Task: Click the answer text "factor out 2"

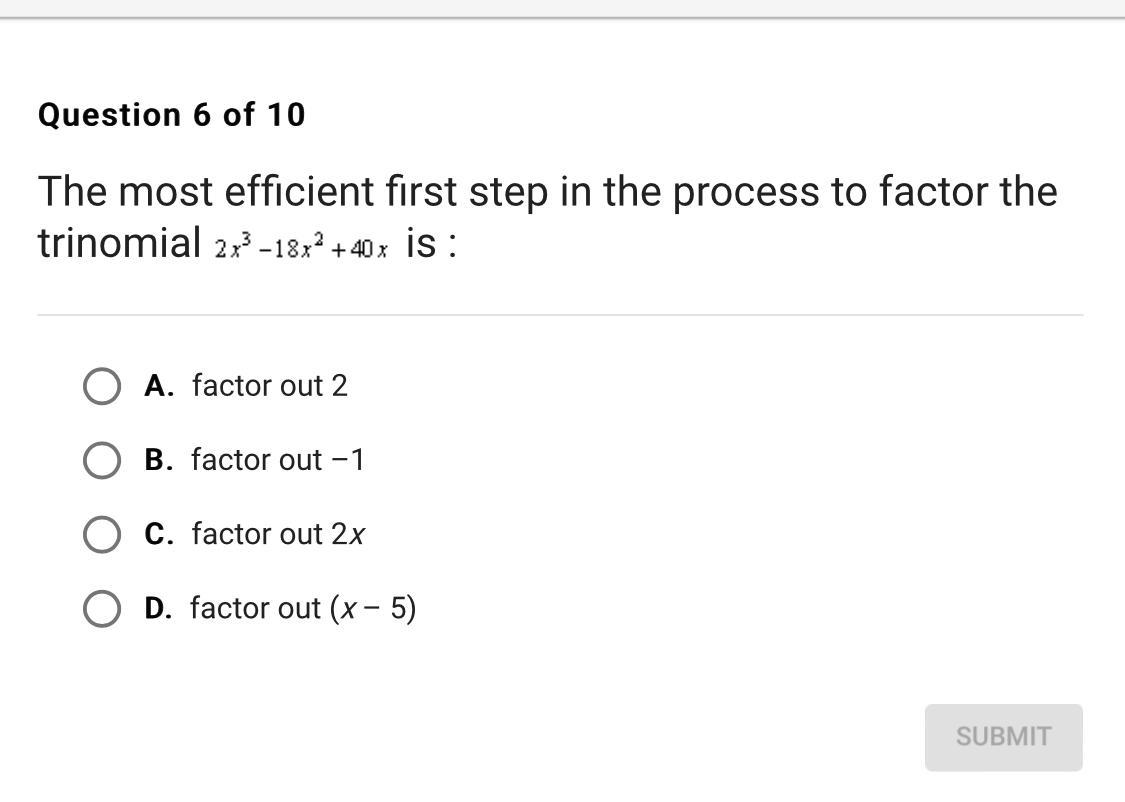Action: click(x=270, y=386)
